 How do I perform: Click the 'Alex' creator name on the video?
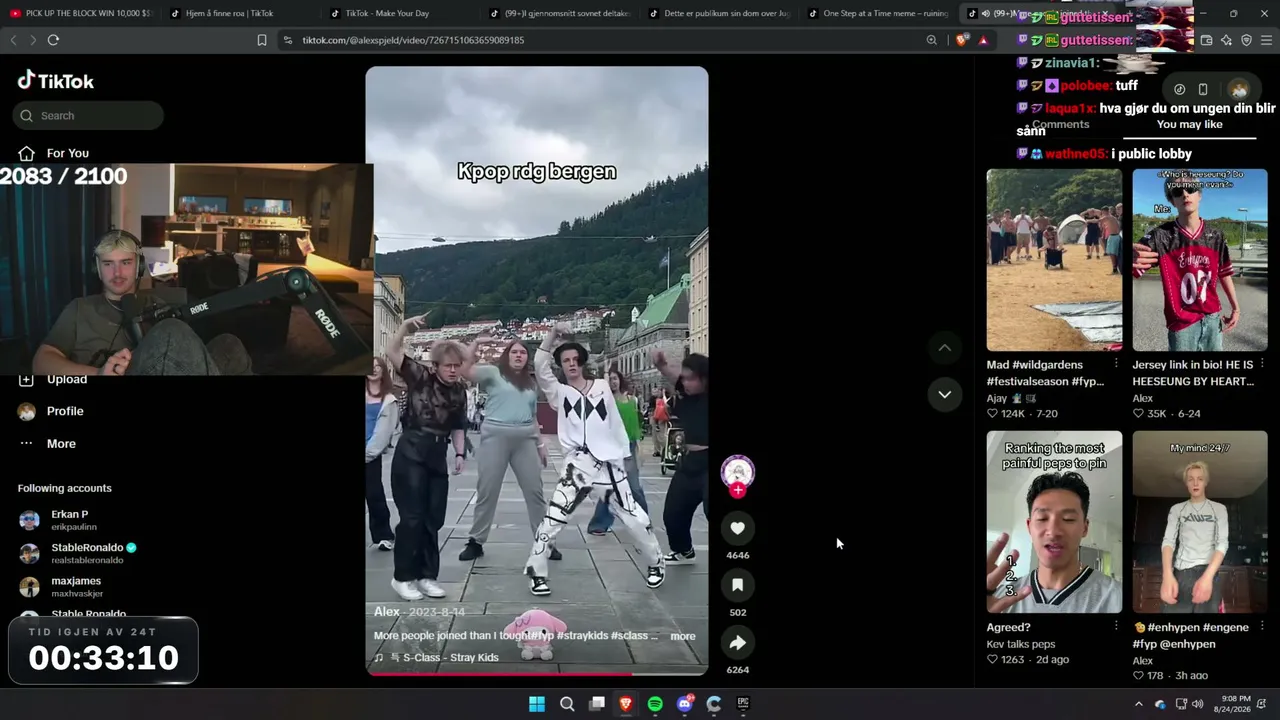[x=387, y=611]
